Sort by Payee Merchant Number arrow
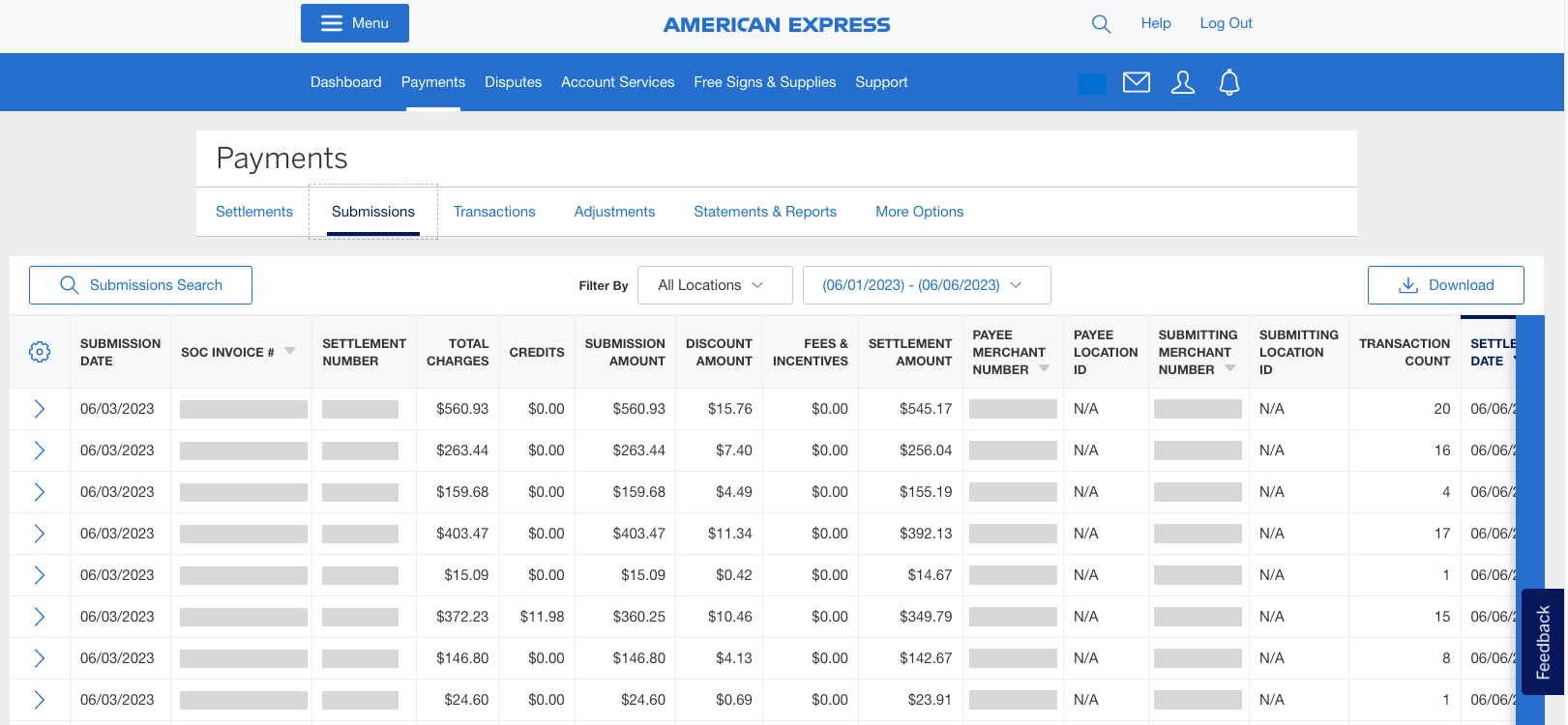Viewport: 1568px width, 725px height. [x=1044, y=368]
